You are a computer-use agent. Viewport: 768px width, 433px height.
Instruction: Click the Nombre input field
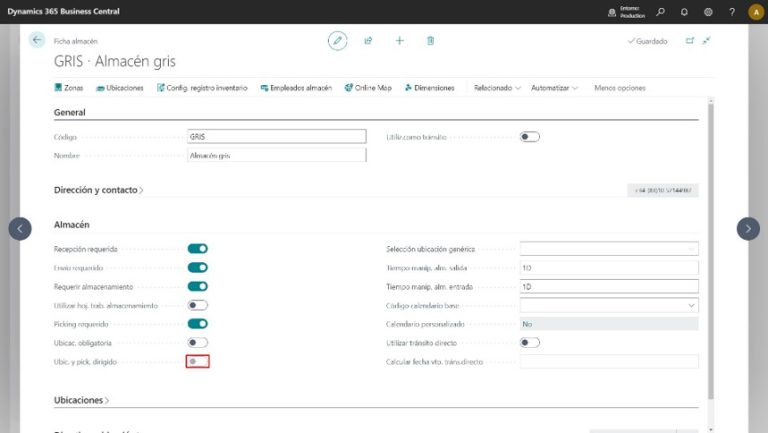pos(276,156)
